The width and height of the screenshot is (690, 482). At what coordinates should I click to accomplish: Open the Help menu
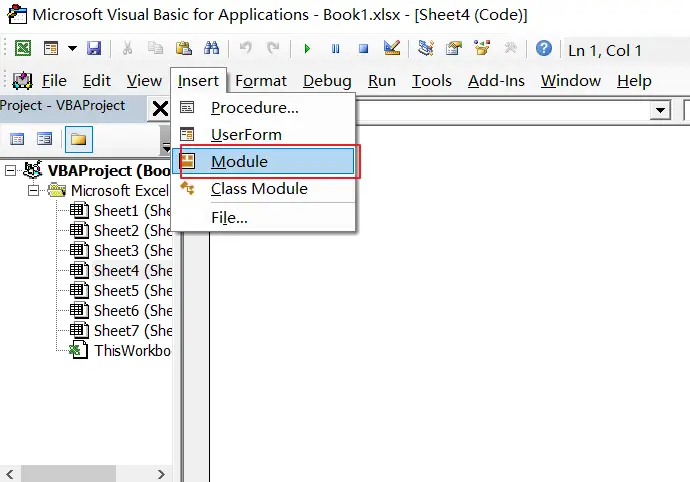tap(634, 81)
